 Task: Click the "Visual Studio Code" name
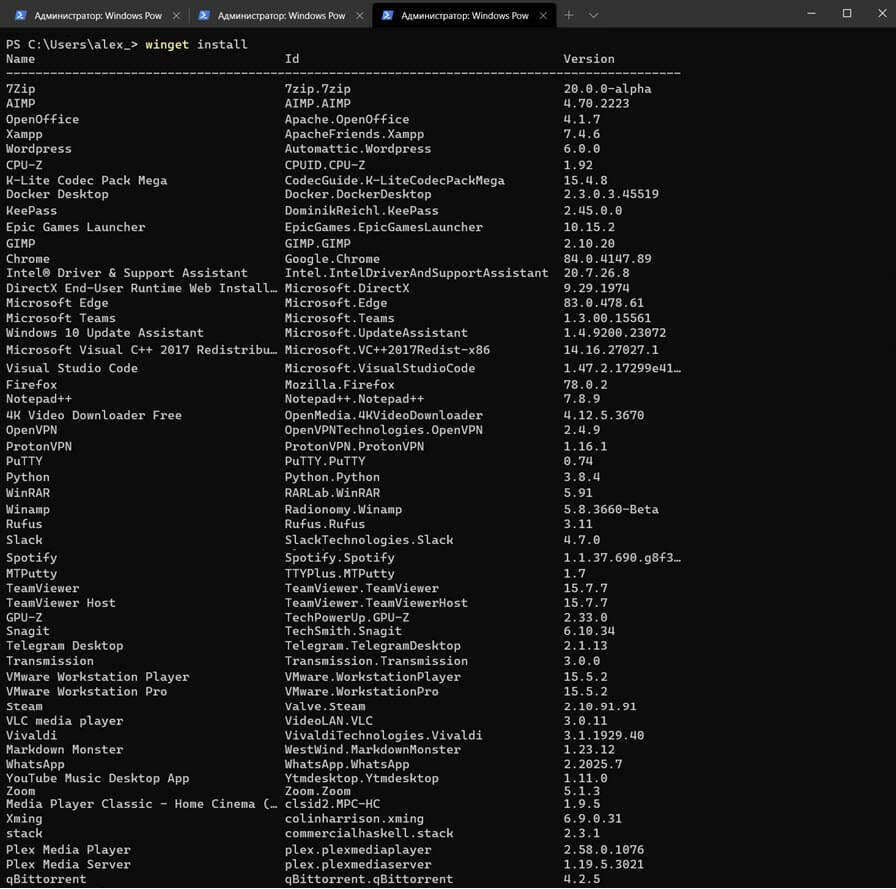[x=71, y=369]
